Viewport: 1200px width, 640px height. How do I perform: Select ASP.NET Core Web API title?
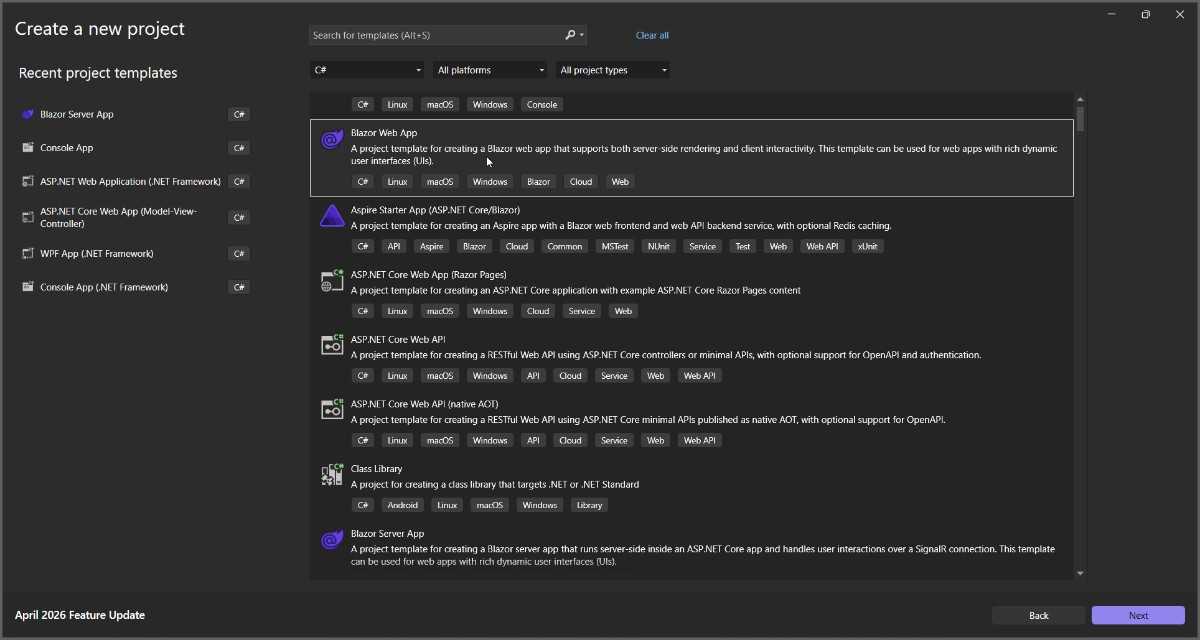click(398, 339)
